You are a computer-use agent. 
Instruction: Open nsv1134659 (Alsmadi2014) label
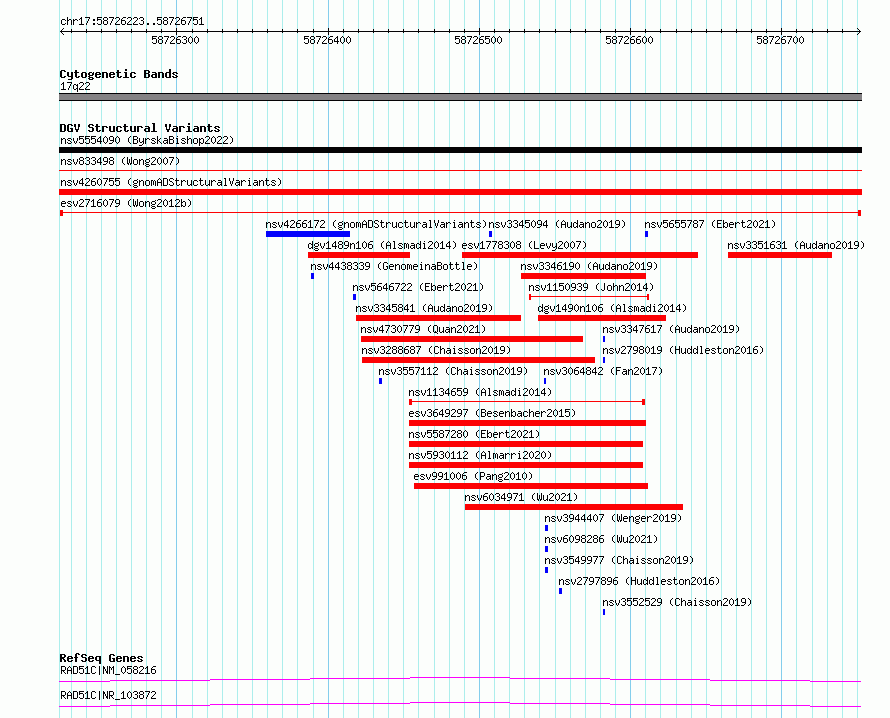pos(480,392)
